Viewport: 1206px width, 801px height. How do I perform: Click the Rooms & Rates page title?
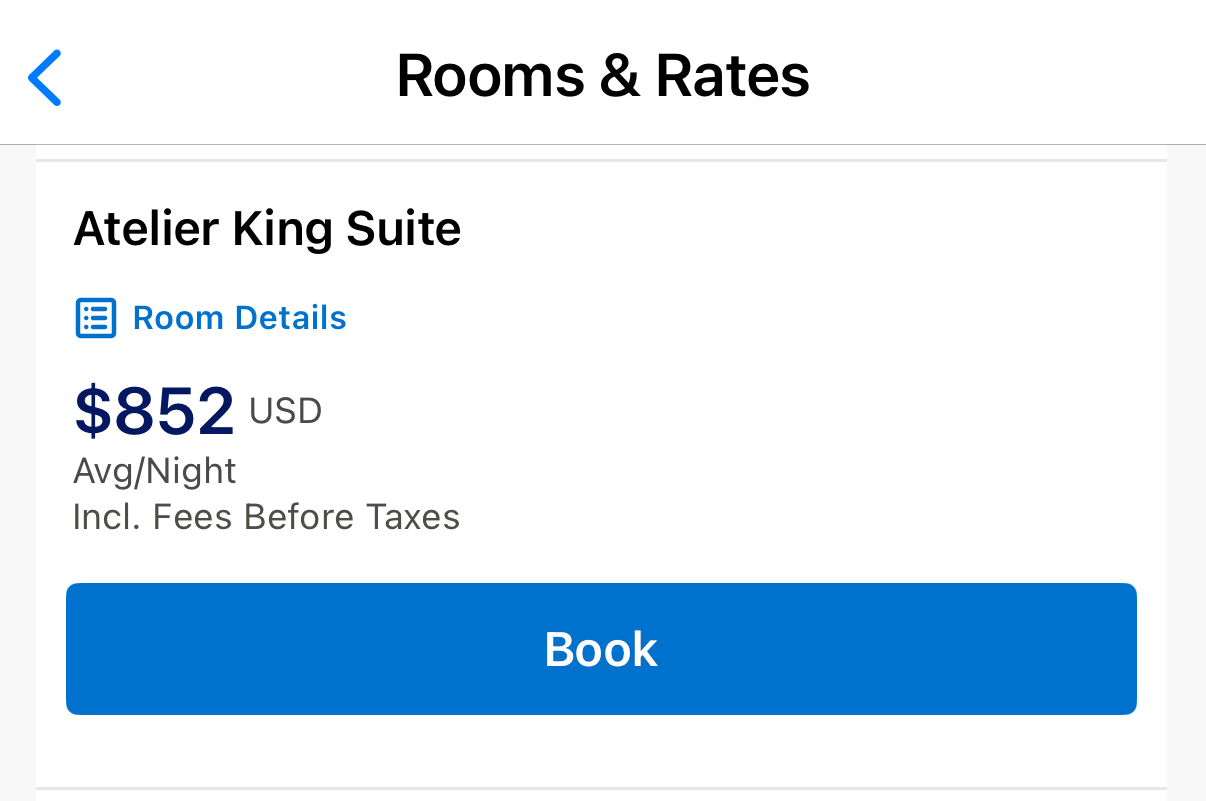coord(603,76)
